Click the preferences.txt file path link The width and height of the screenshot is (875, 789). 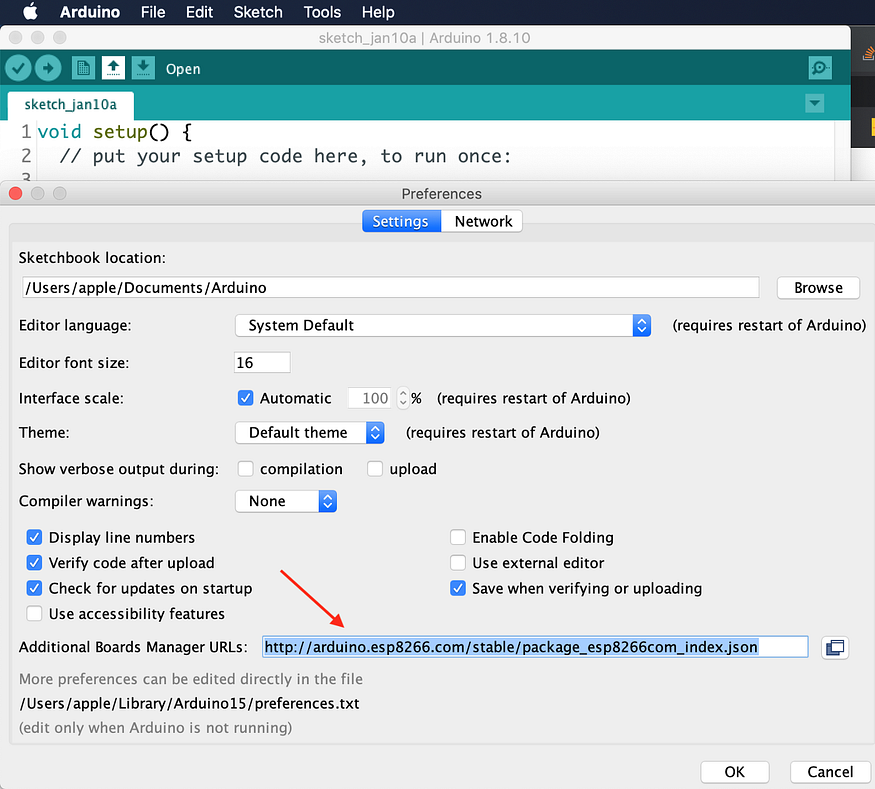[x=189, y=703]
